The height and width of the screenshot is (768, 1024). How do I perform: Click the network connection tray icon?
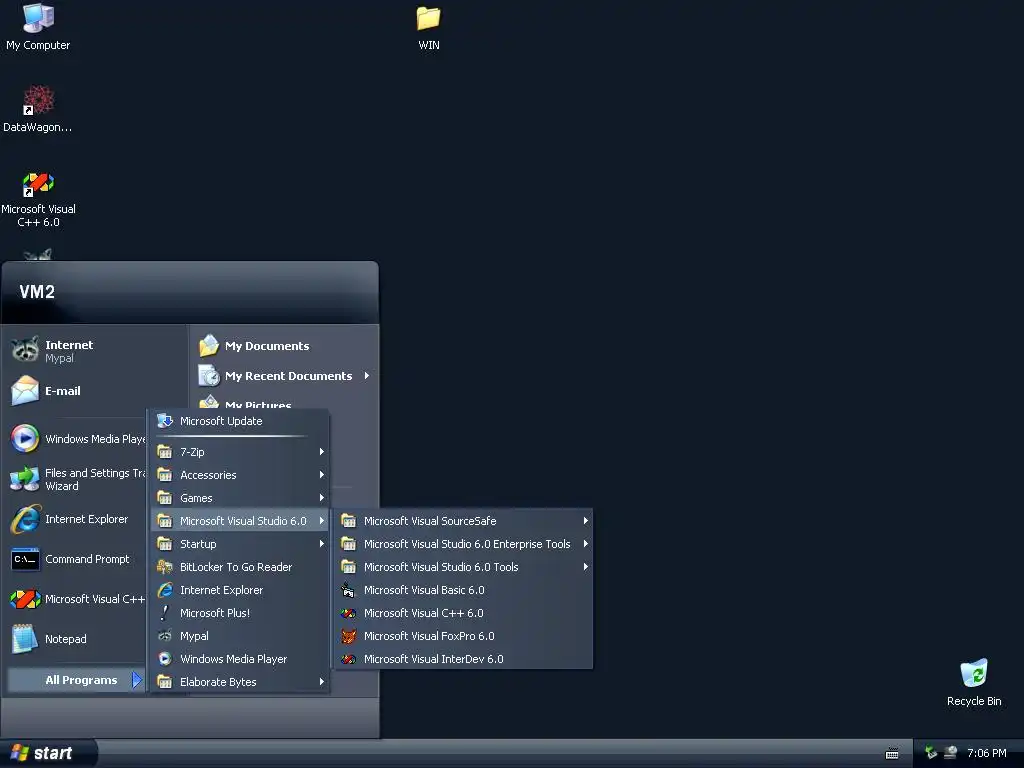(x=951, y=753)
